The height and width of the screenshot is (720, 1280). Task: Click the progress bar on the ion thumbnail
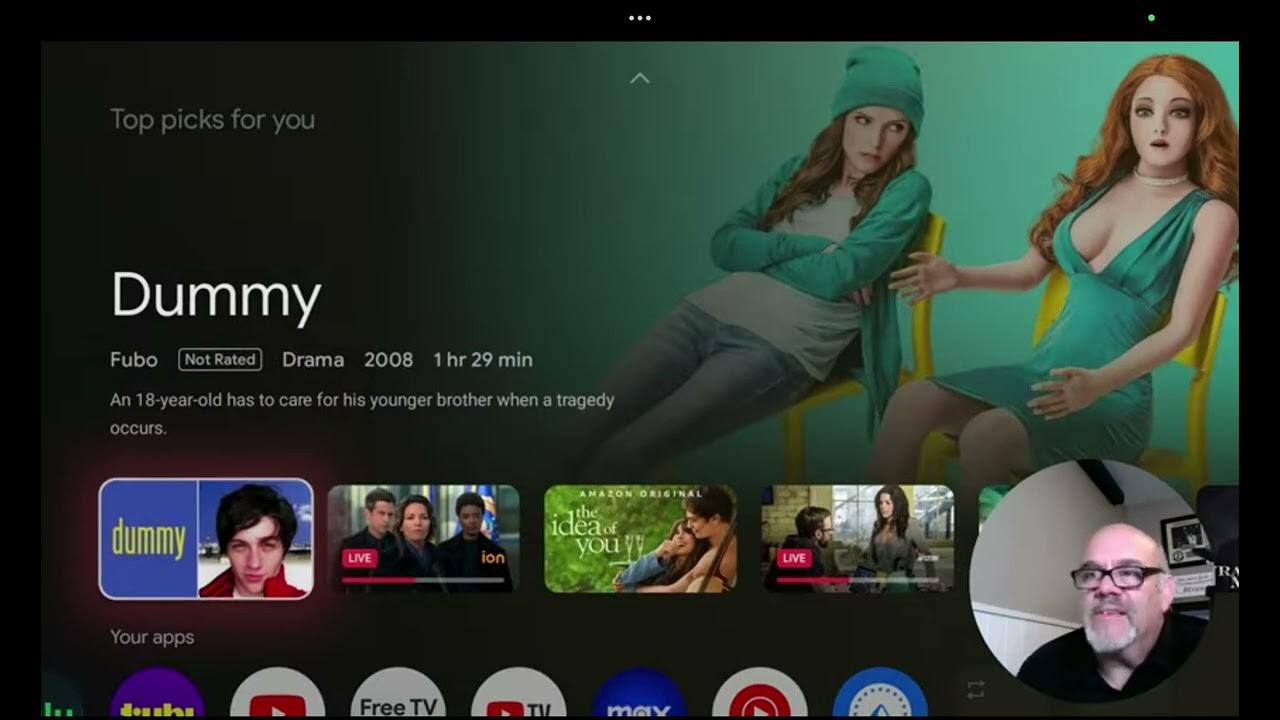[423, 580]
